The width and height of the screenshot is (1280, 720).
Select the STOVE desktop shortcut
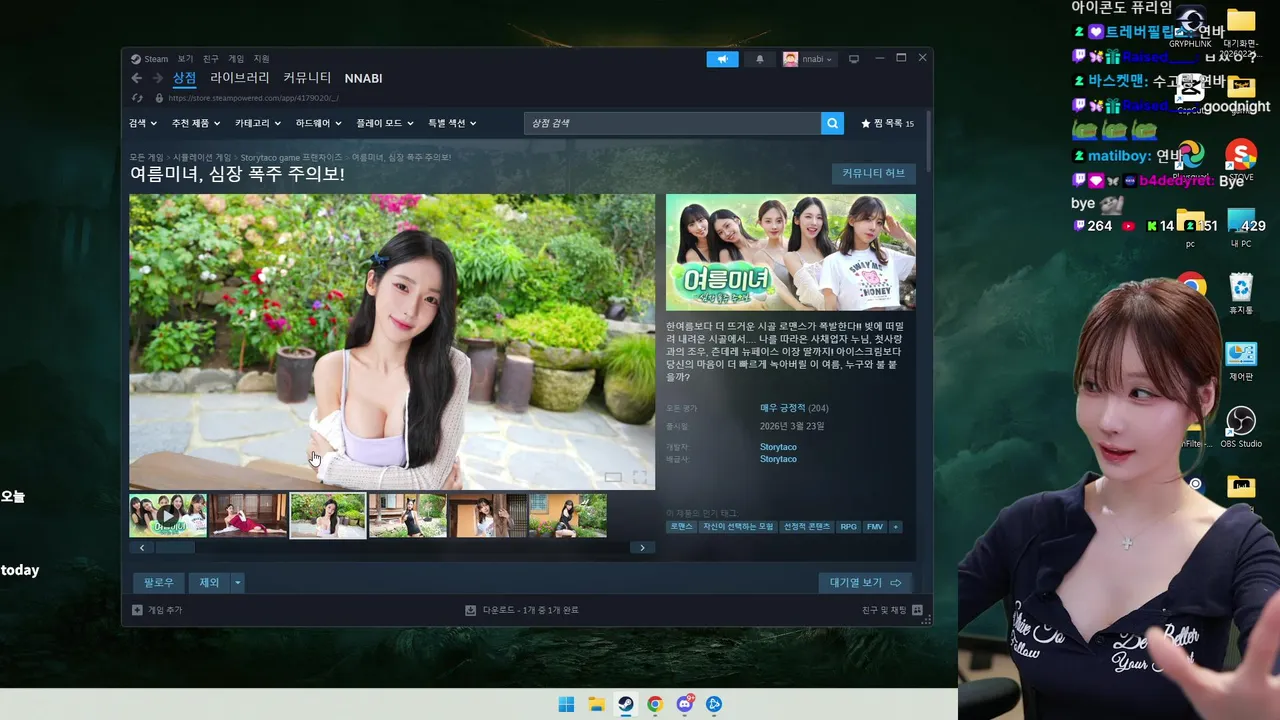1241,161
